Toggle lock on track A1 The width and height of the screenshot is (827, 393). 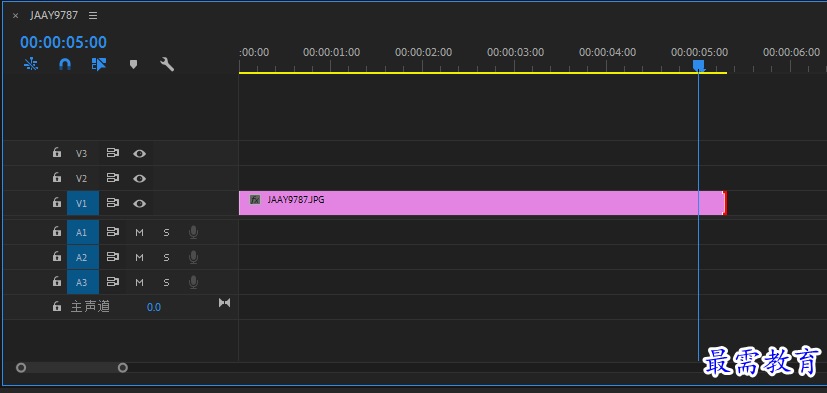point(57,232)
